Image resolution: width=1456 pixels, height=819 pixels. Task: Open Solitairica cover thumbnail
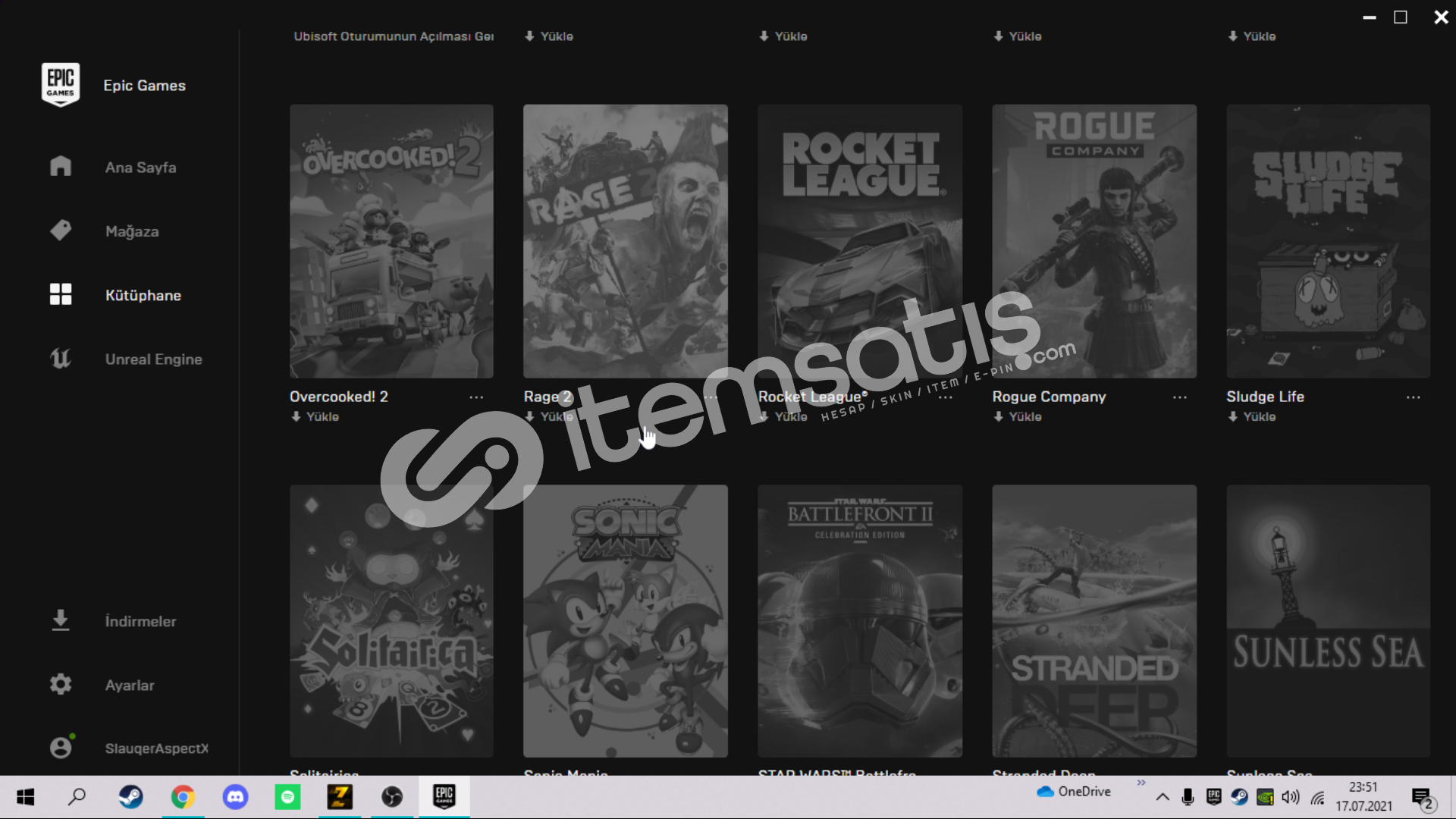391,621
